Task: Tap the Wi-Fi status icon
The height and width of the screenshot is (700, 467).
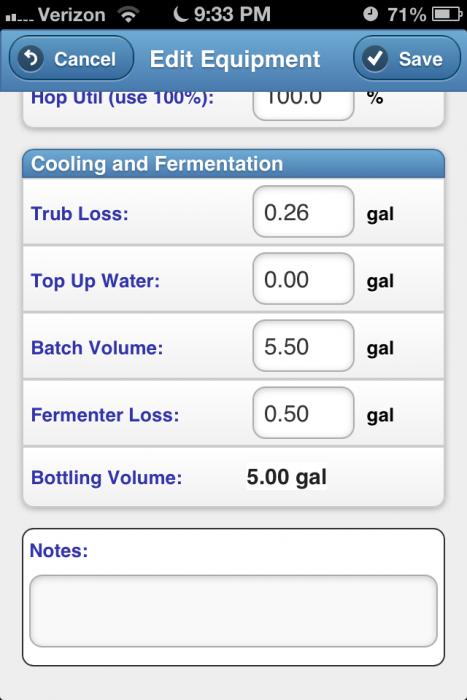Action: coord(128,15)
